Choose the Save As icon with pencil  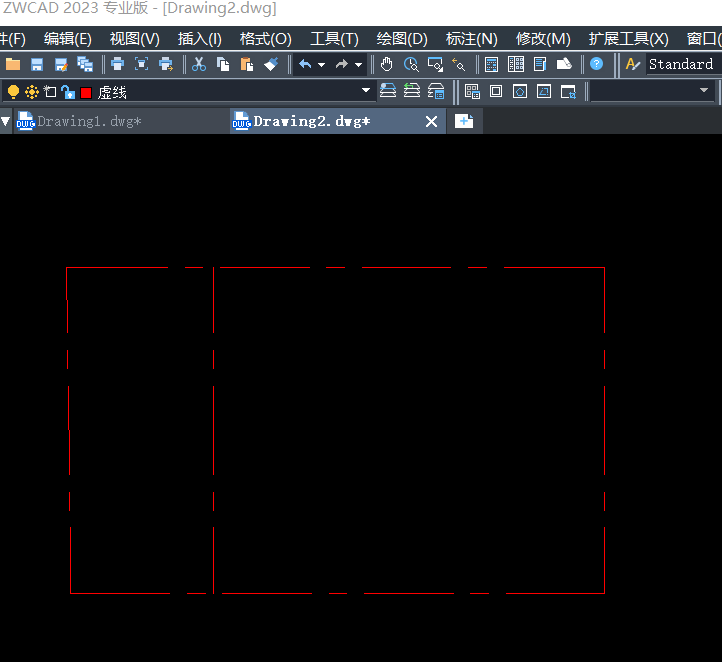click(61, 64)
